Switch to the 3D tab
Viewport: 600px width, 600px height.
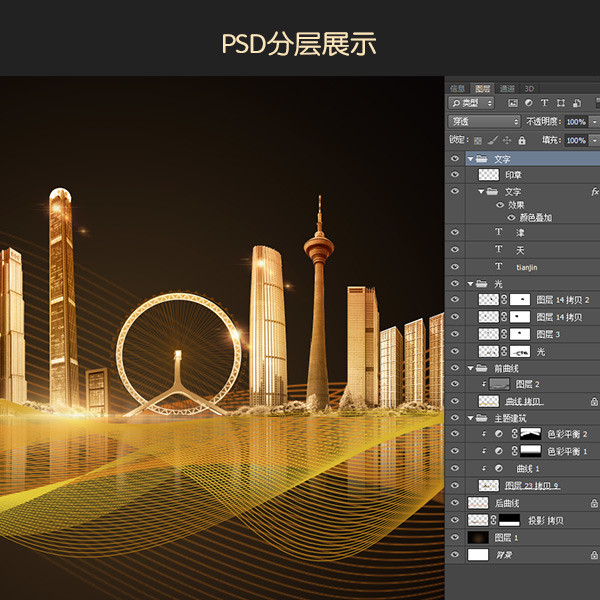(x=529, y=89)
